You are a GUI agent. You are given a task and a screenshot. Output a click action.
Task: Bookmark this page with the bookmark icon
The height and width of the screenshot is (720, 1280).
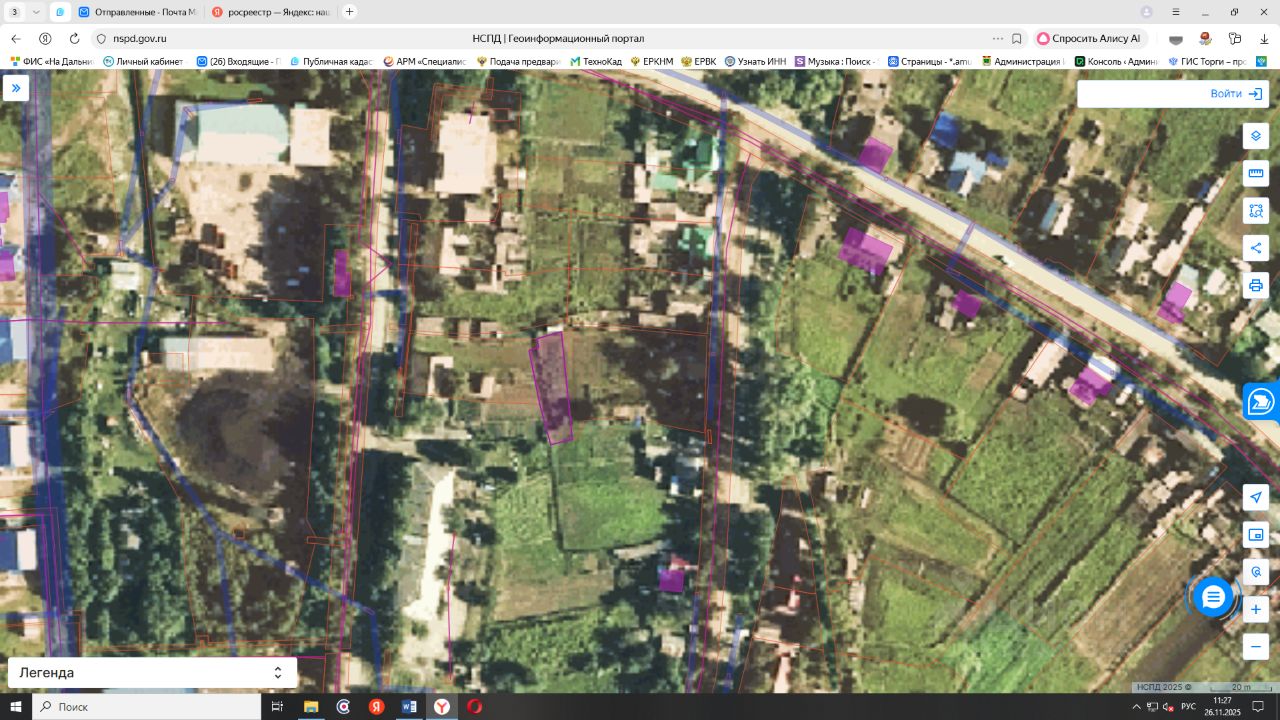click(1017, 38)
